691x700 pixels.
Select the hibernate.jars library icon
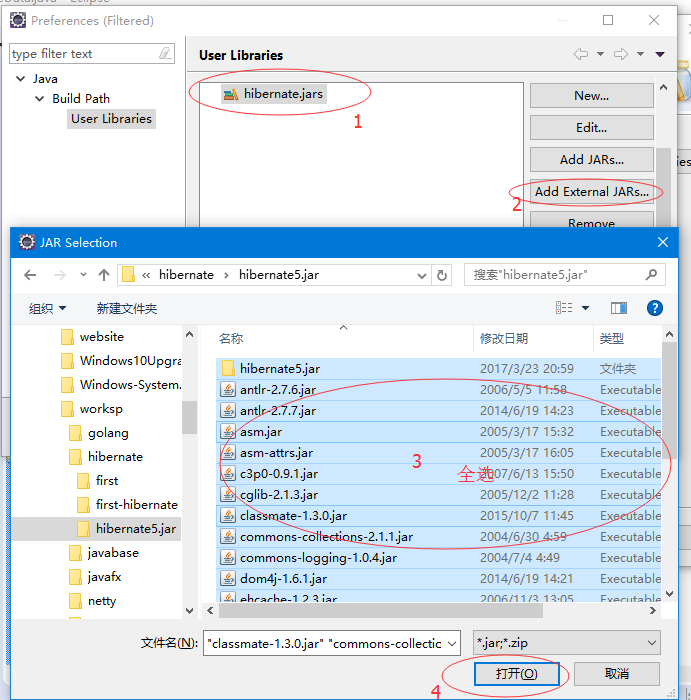point(231,94)
